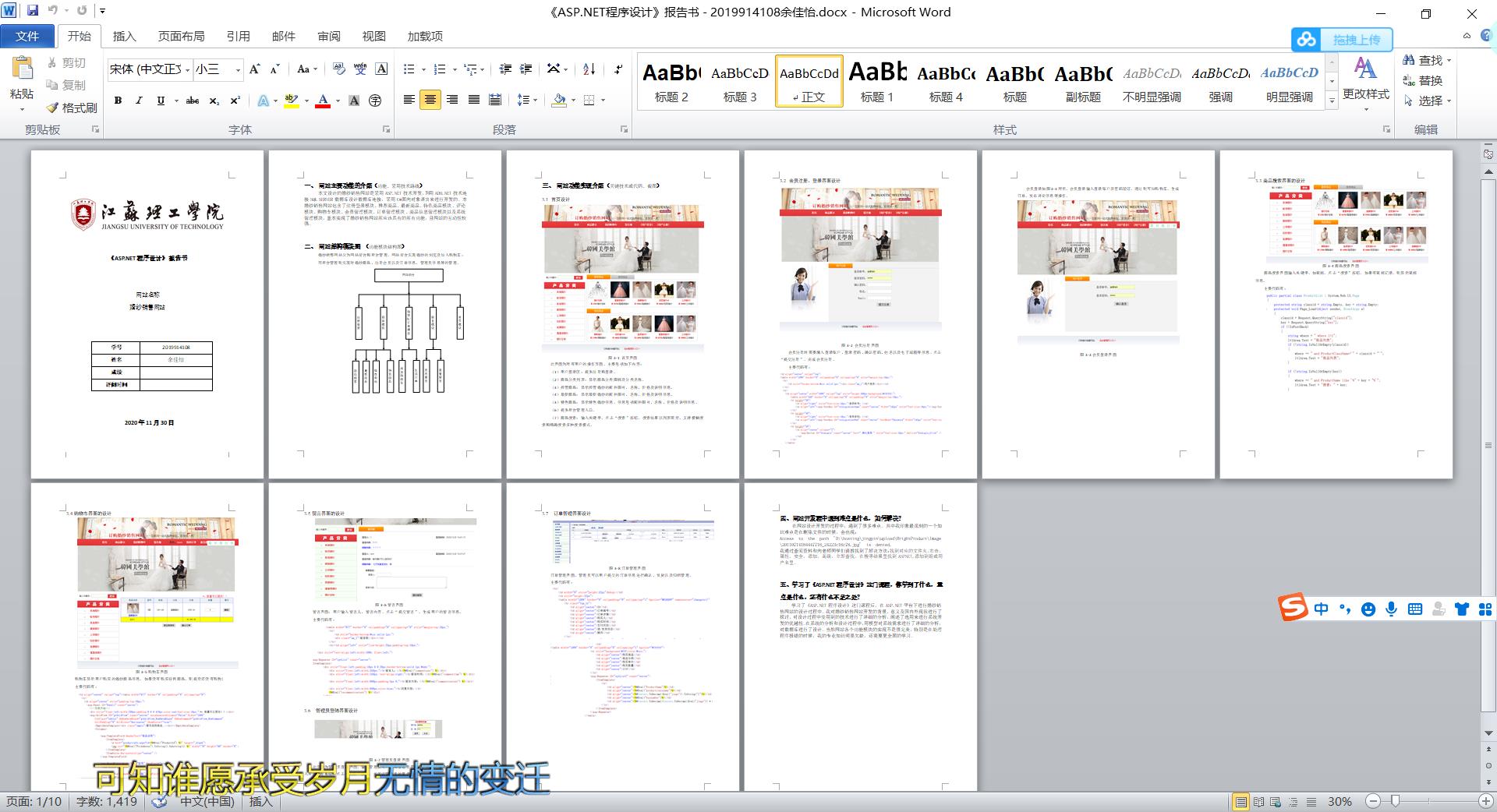Apply character border (boxed A) icon
Screen dimensions: 1497x812
[381, 69]
